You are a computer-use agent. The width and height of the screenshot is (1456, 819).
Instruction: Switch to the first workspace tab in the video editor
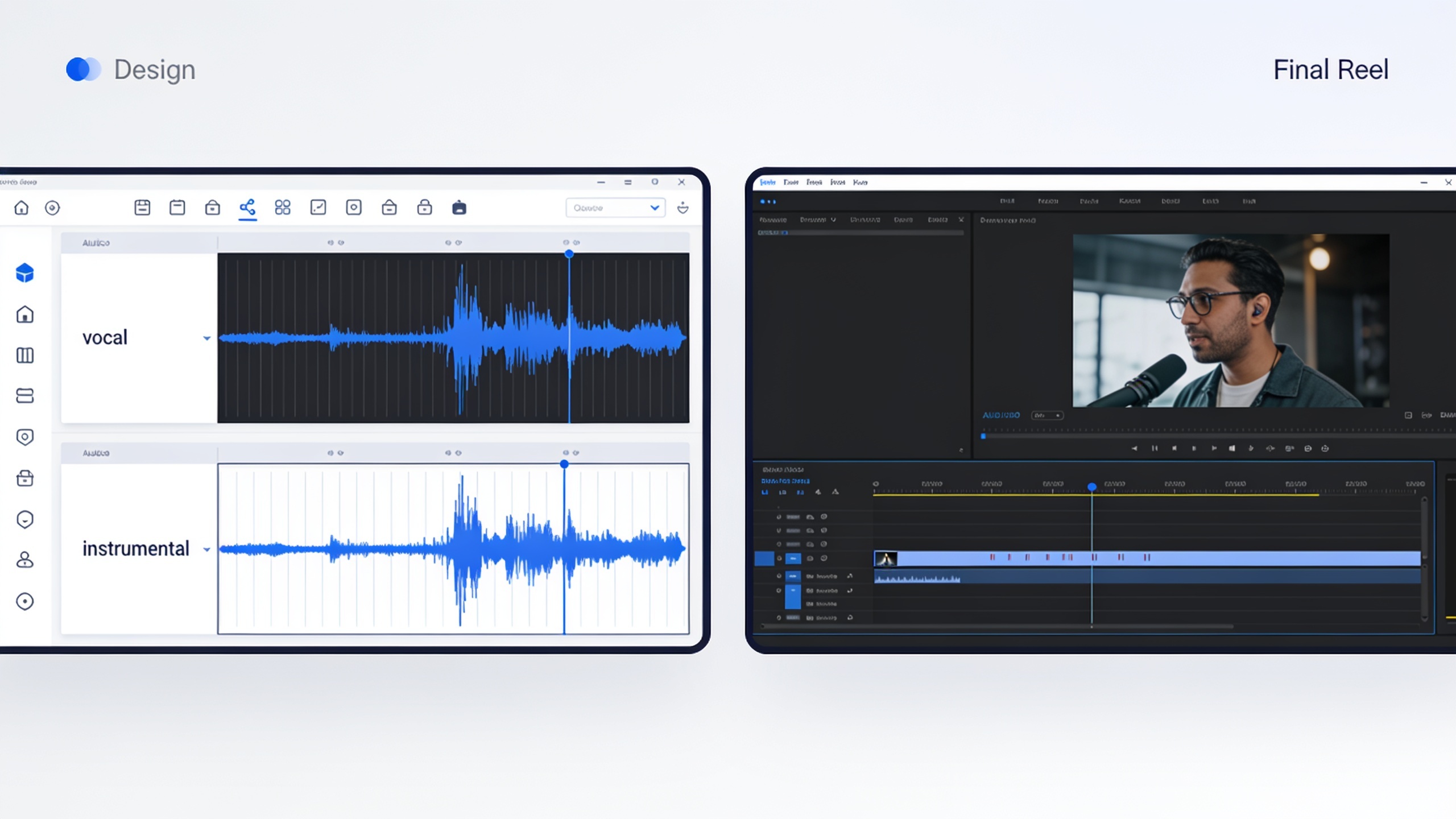click(1007, 201)
